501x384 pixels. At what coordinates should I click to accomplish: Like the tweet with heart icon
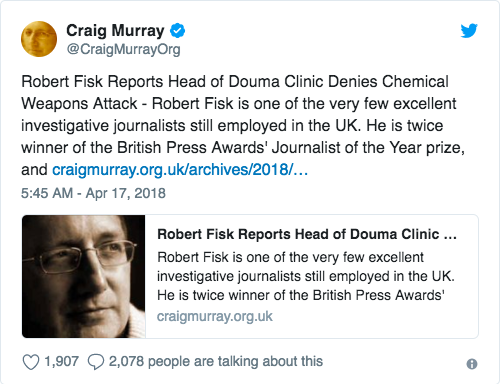31,362
